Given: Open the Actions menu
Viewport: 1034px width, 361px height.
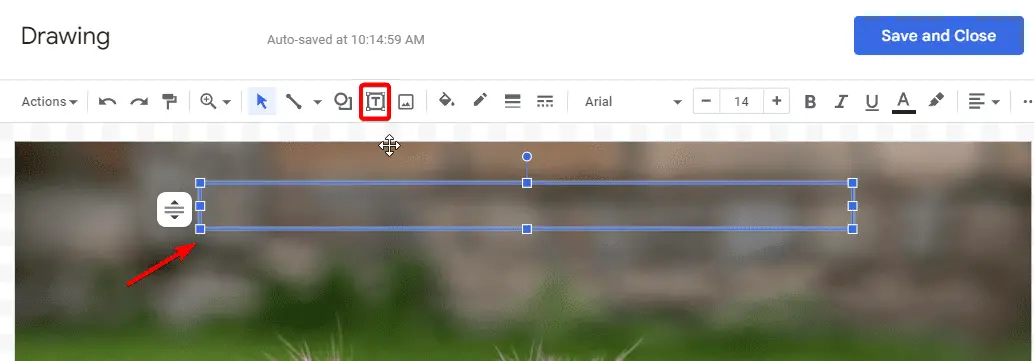Looking at the screenshot, I should (x=49, y=102).
